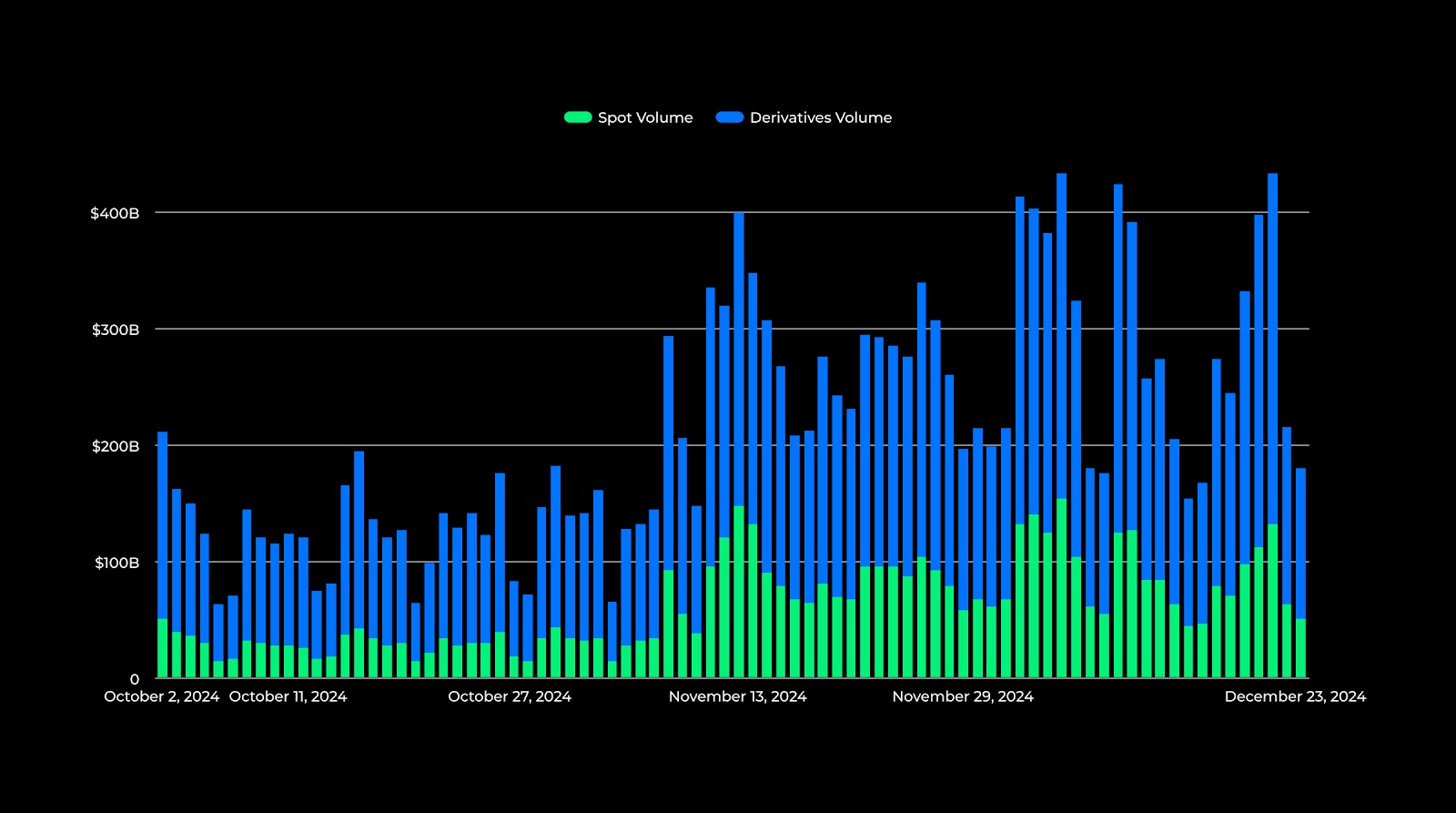Image resolution: width=1456 pixels, height=813 pixels.
Task: Click the bar peaking exactly at $400B in mid-November
Action: [739, 445]
